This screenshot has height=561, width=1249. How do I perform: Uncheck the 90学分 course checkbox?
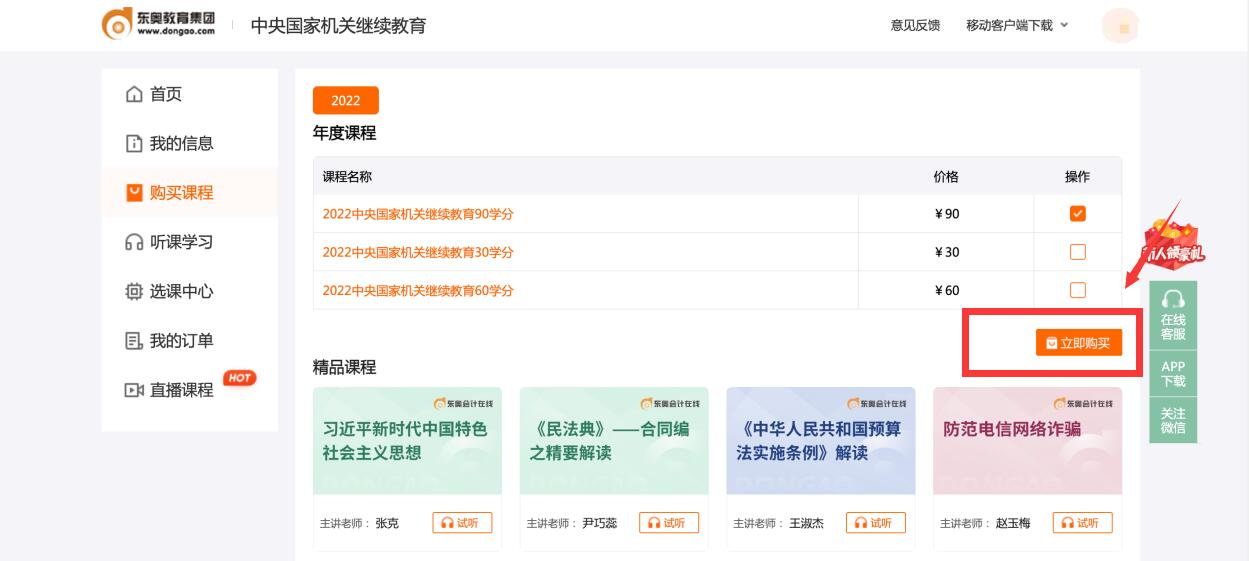coord(1077,213)
